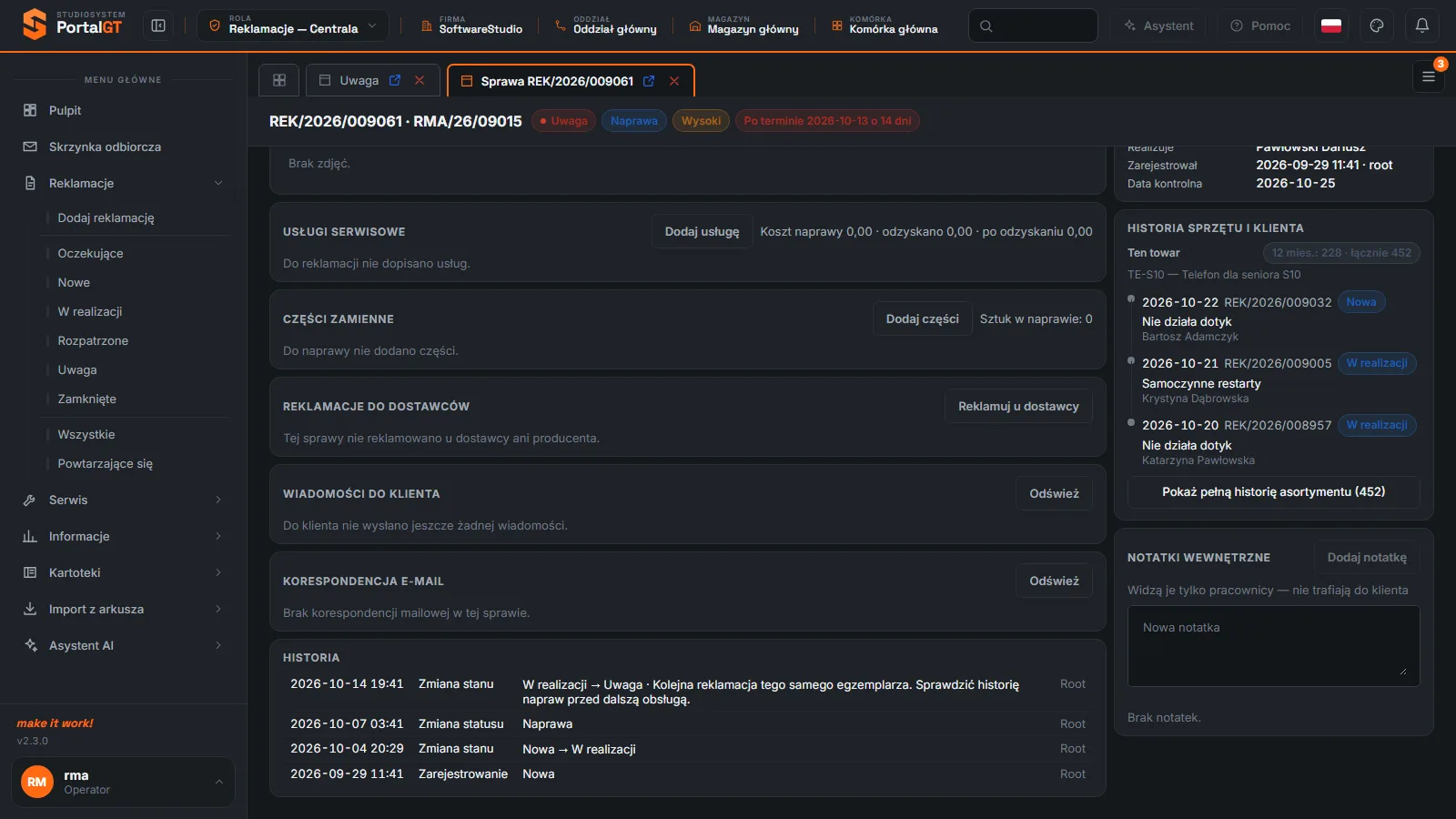Open W realizacji in sidebar
Screen dimensions: 1456x819
(90, 311)
